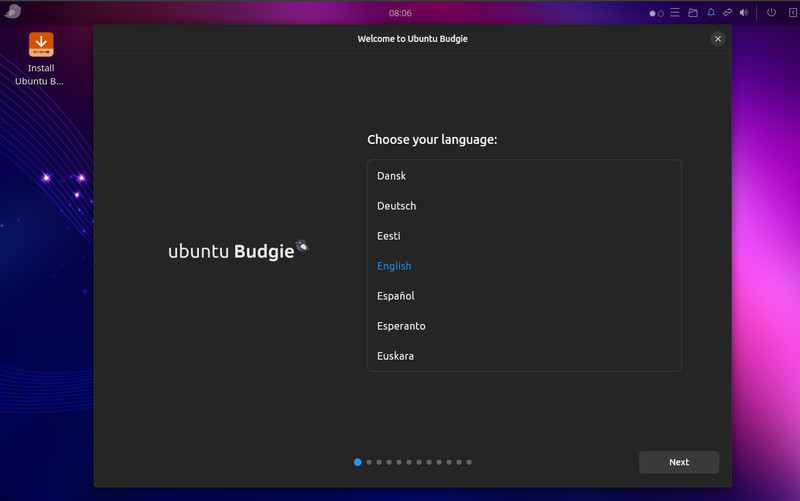Select Esperanto language
Viewport: 800px width, 501px height.
click(x=524, y=326)
